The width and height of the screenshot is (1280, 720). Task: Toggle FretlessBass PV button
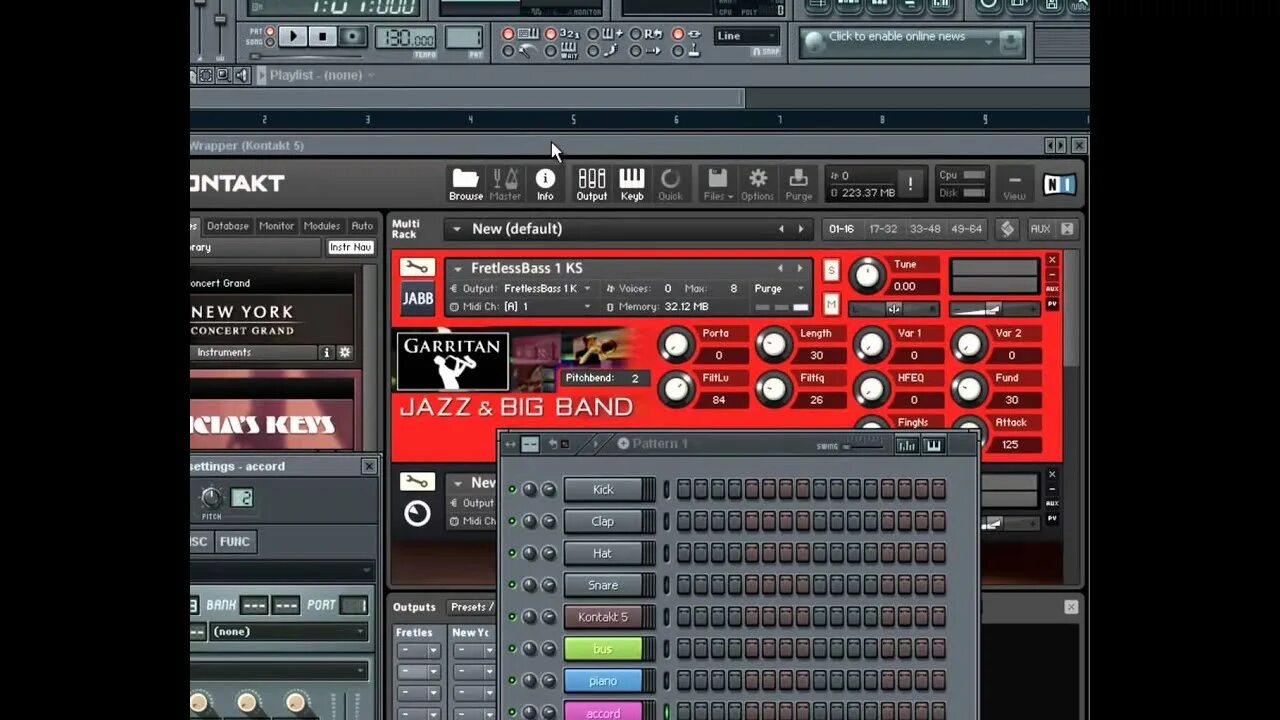tap(1052, 304)
